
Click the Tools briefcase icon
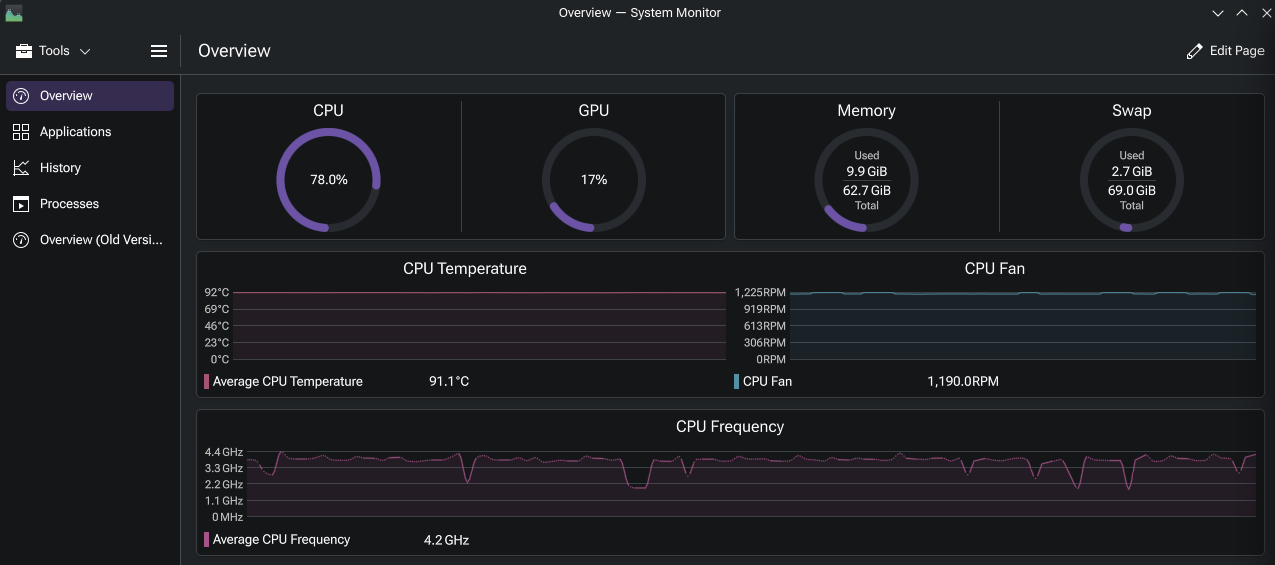[x=24, y=51]
